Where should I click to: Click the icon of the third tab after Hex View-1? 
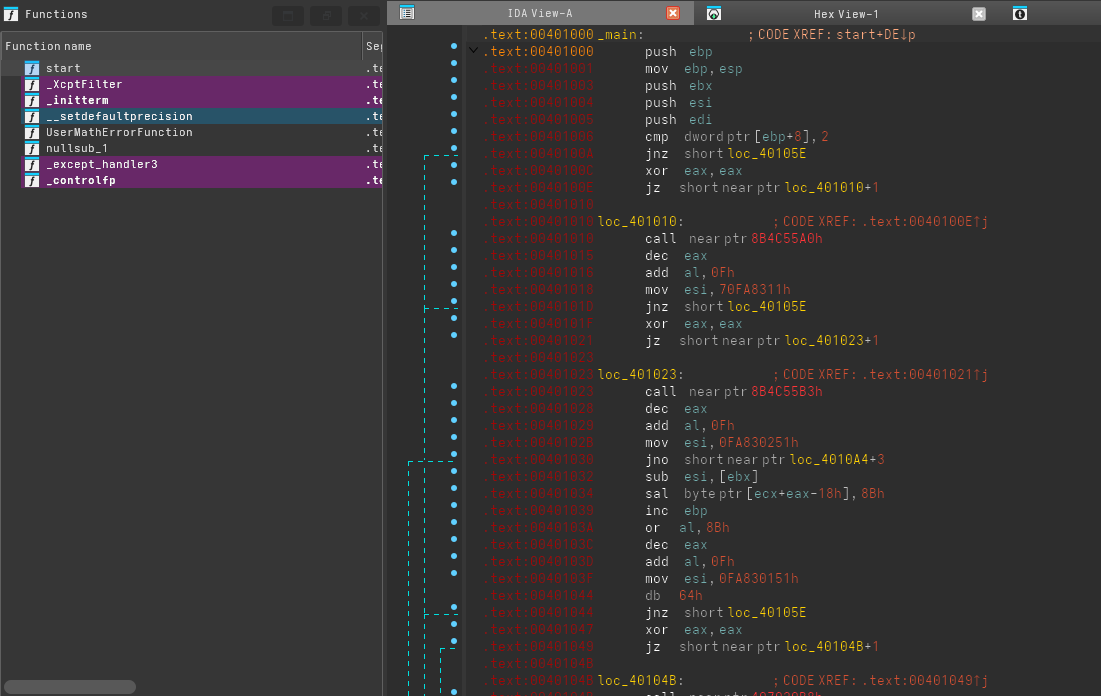click(x=1019, y=13)
